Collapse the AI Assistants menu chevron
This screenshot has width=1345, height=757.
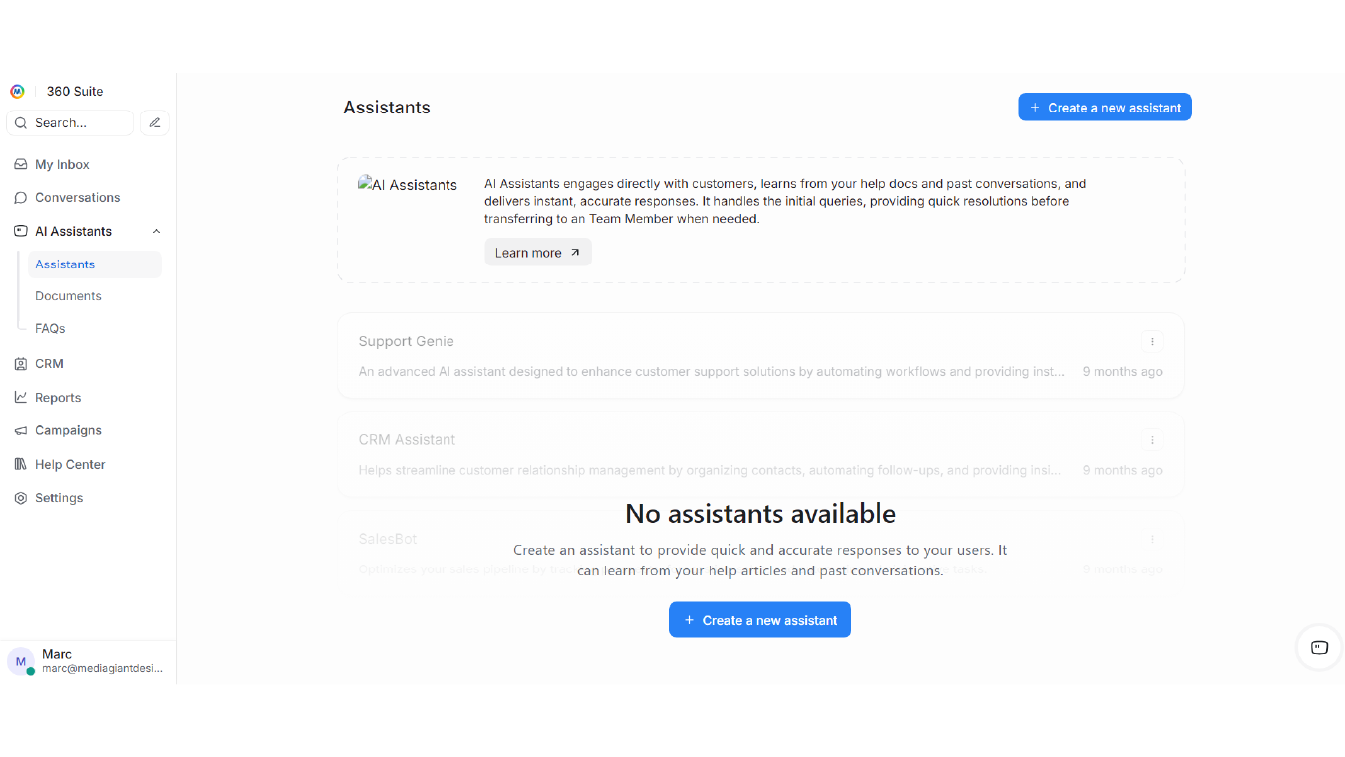(156, 231)
